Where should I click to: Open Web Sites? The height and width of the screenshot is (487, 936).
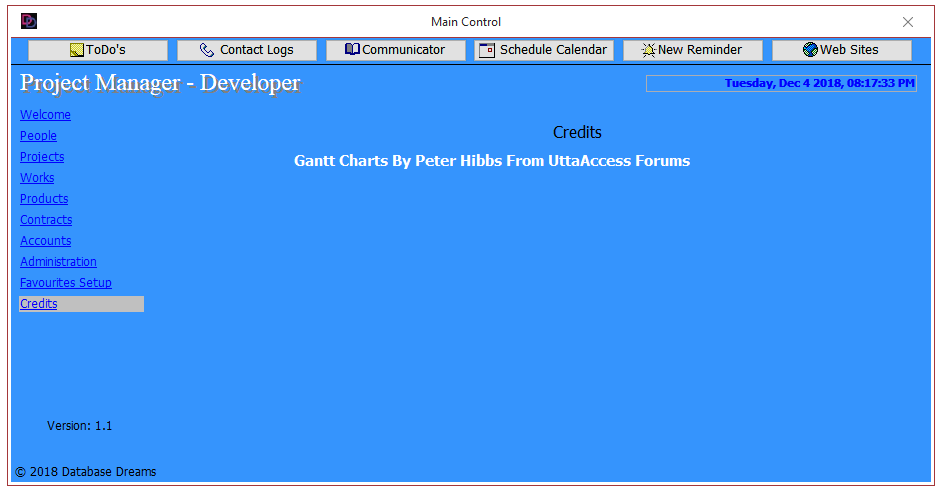coord(842,50)
